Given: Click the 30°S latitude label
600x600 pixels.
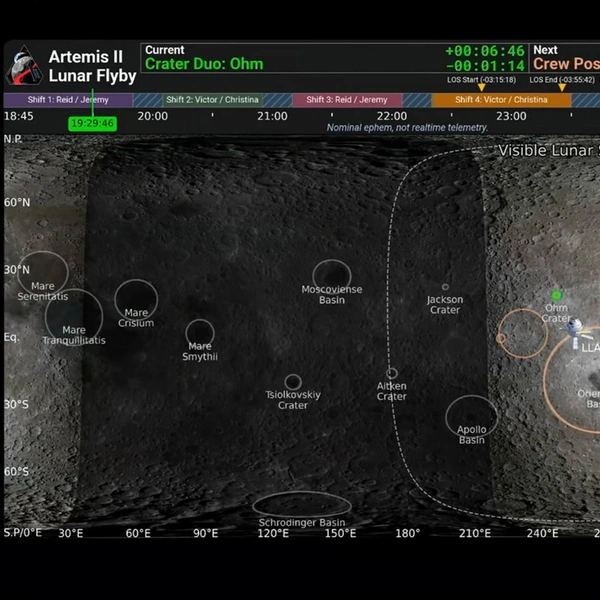Looking at the screenshot, I should click(x=16, y=404).
